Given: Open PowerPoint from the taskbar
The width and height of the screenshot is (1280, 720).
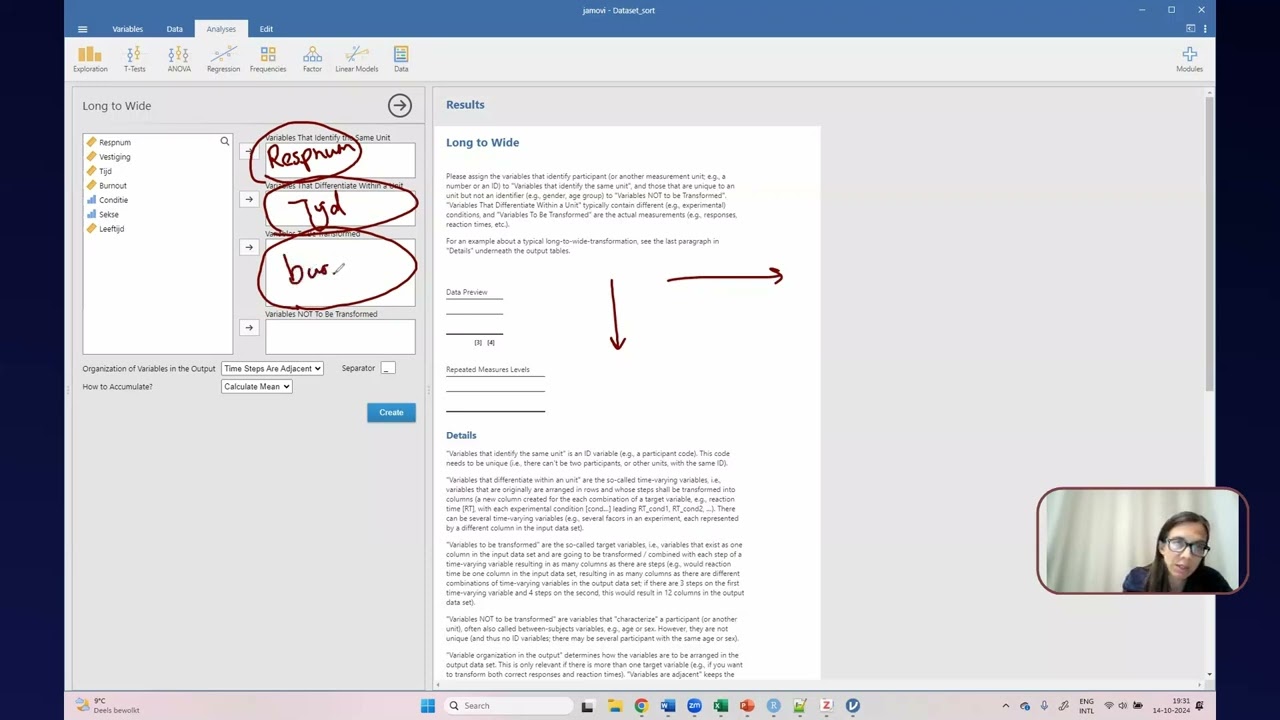Looking at the screenshot, I should tap(747, 706).
